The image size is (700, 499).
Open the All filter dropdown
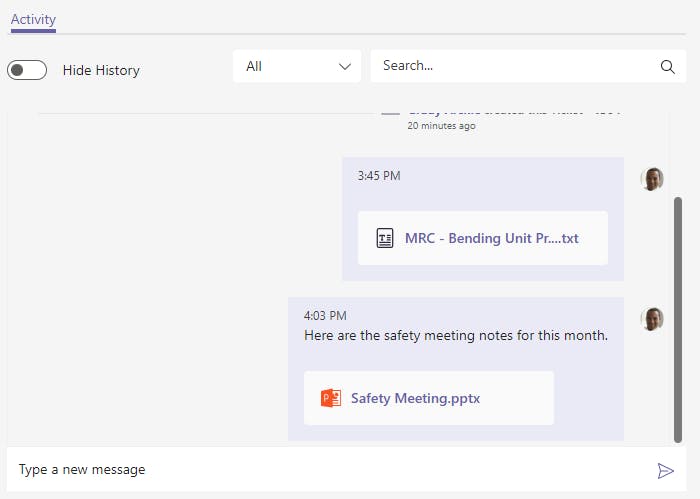(297, 66)
